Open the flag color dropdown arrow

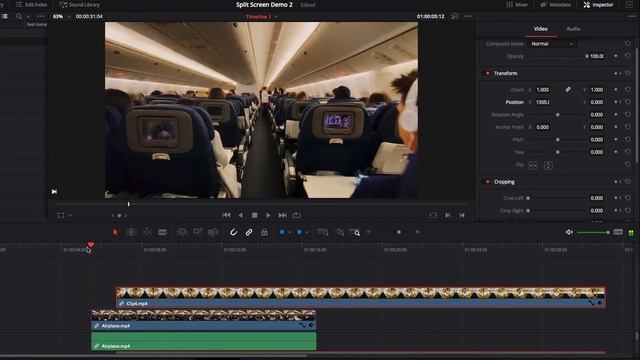click(289, 233)
